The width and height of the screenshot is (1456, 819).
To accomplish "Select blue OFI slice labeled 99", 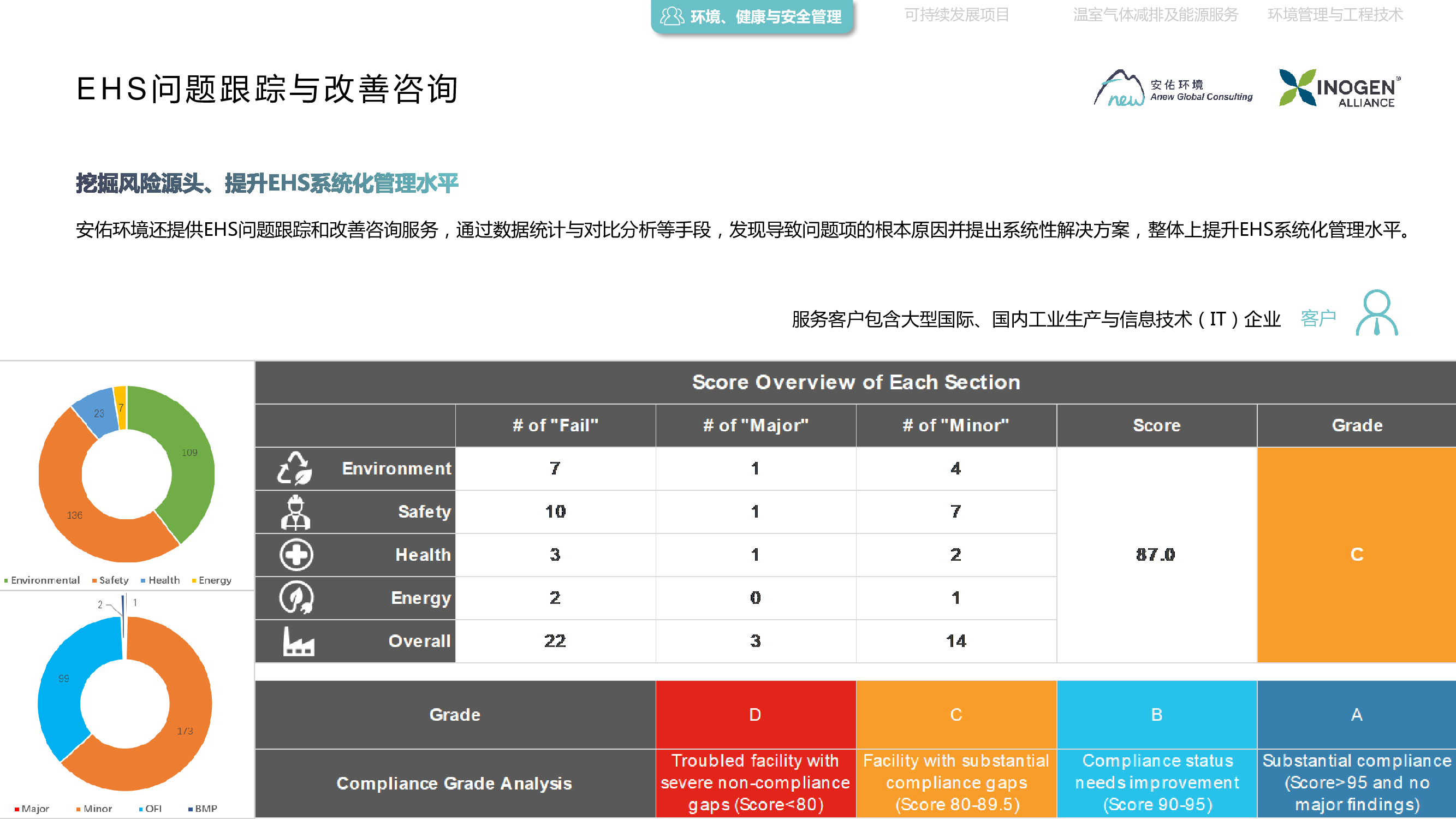I will pyautogui.click(x=63, y=679).
